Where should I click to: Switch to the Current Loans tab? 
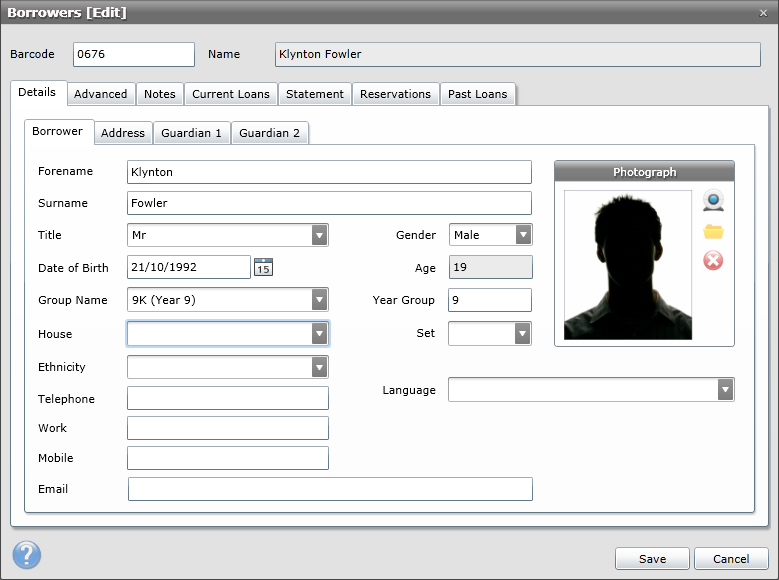[x=231, y=94]
